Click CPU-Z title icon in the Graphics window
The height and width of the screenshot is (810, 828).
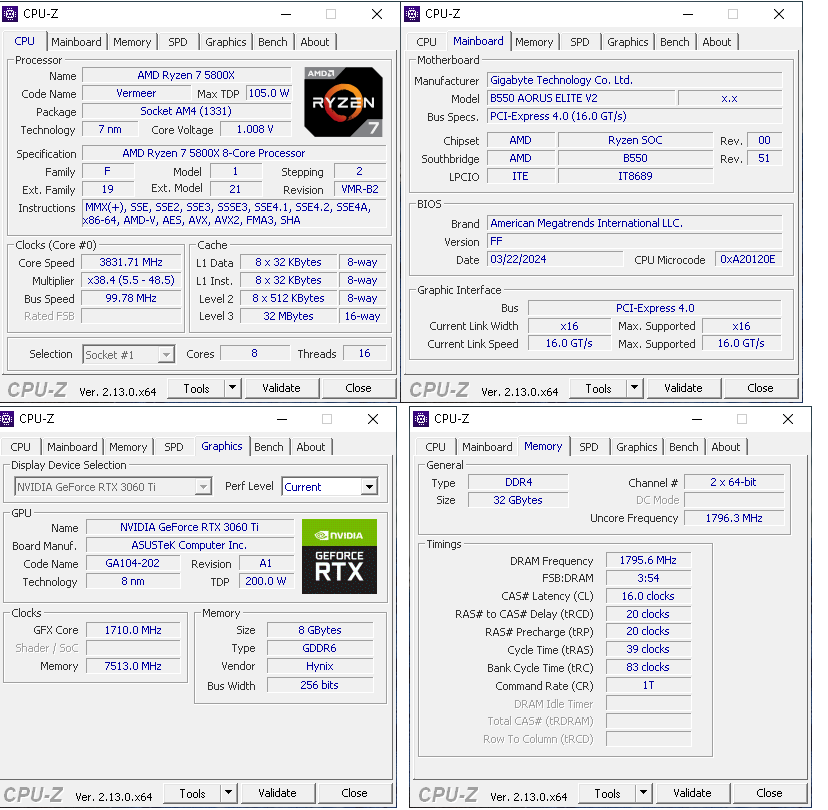coord(9,419)
